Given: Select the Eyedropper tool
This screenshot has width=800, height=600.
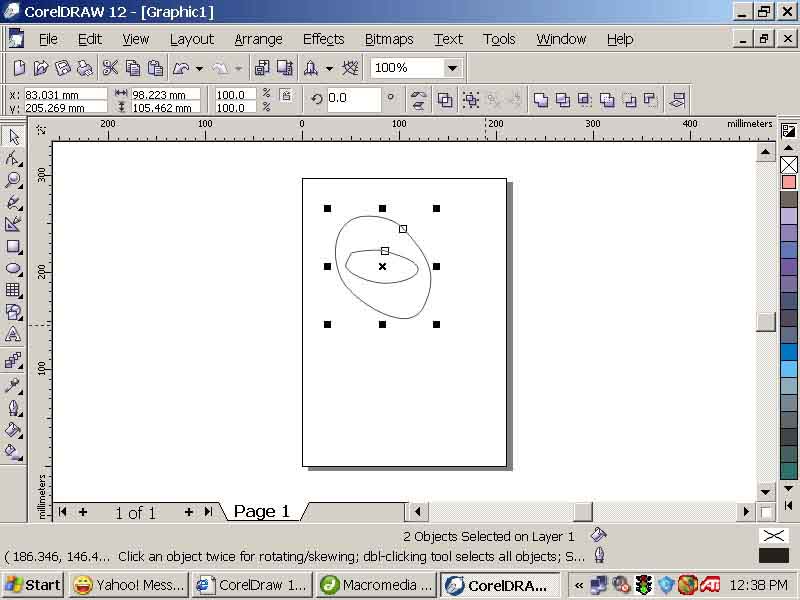Looking at the screenshot, I should click(13, 386).
